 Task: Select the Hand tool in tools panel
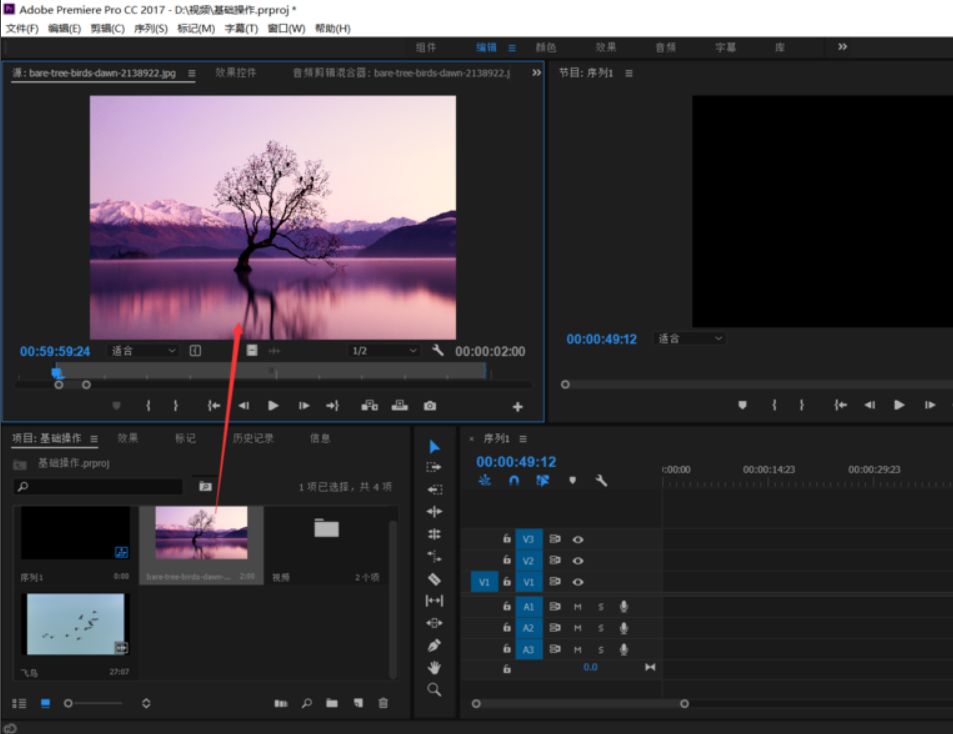coord(434,667)
